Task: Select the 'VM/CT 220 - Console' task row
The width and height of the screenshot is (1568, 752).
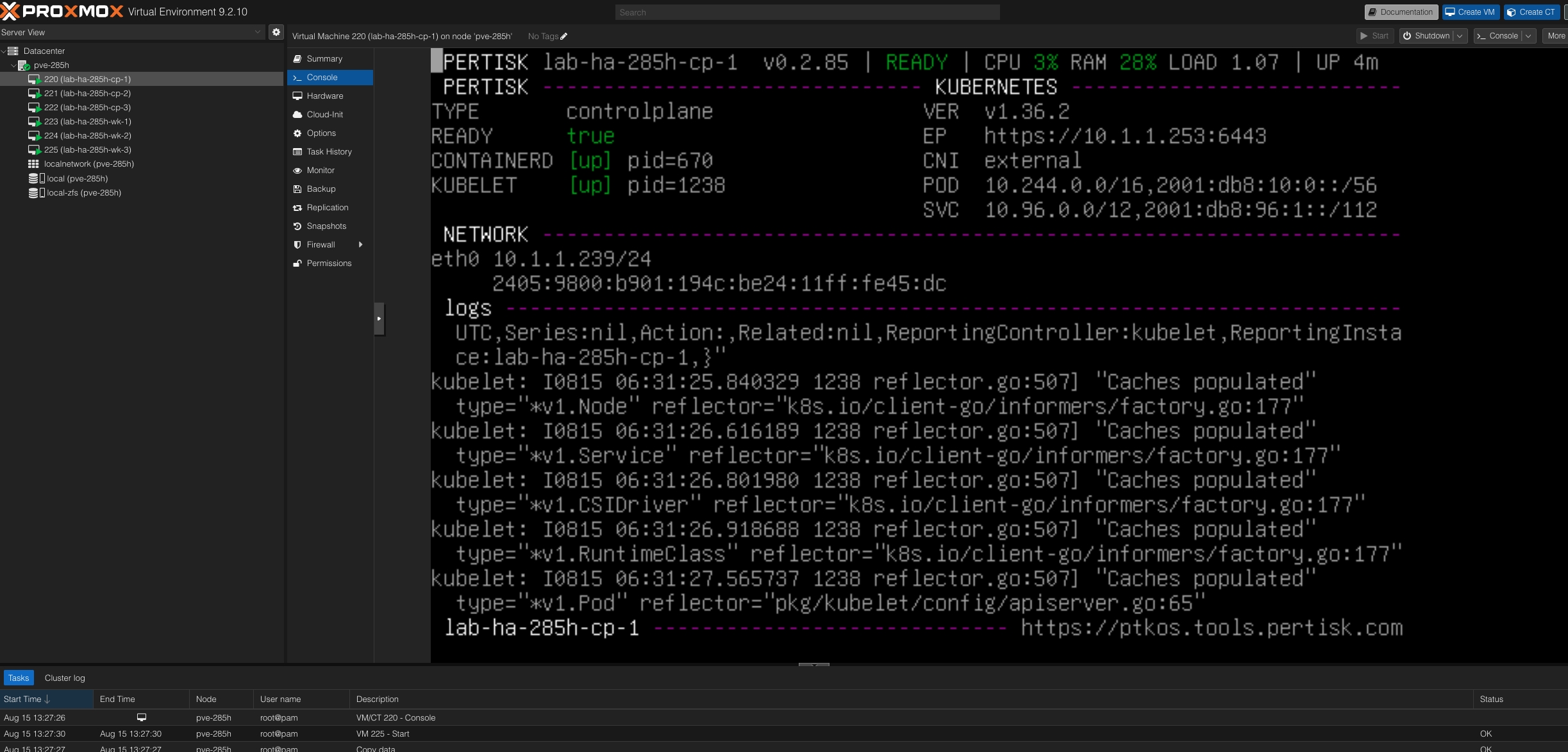Action: [784, 717]
